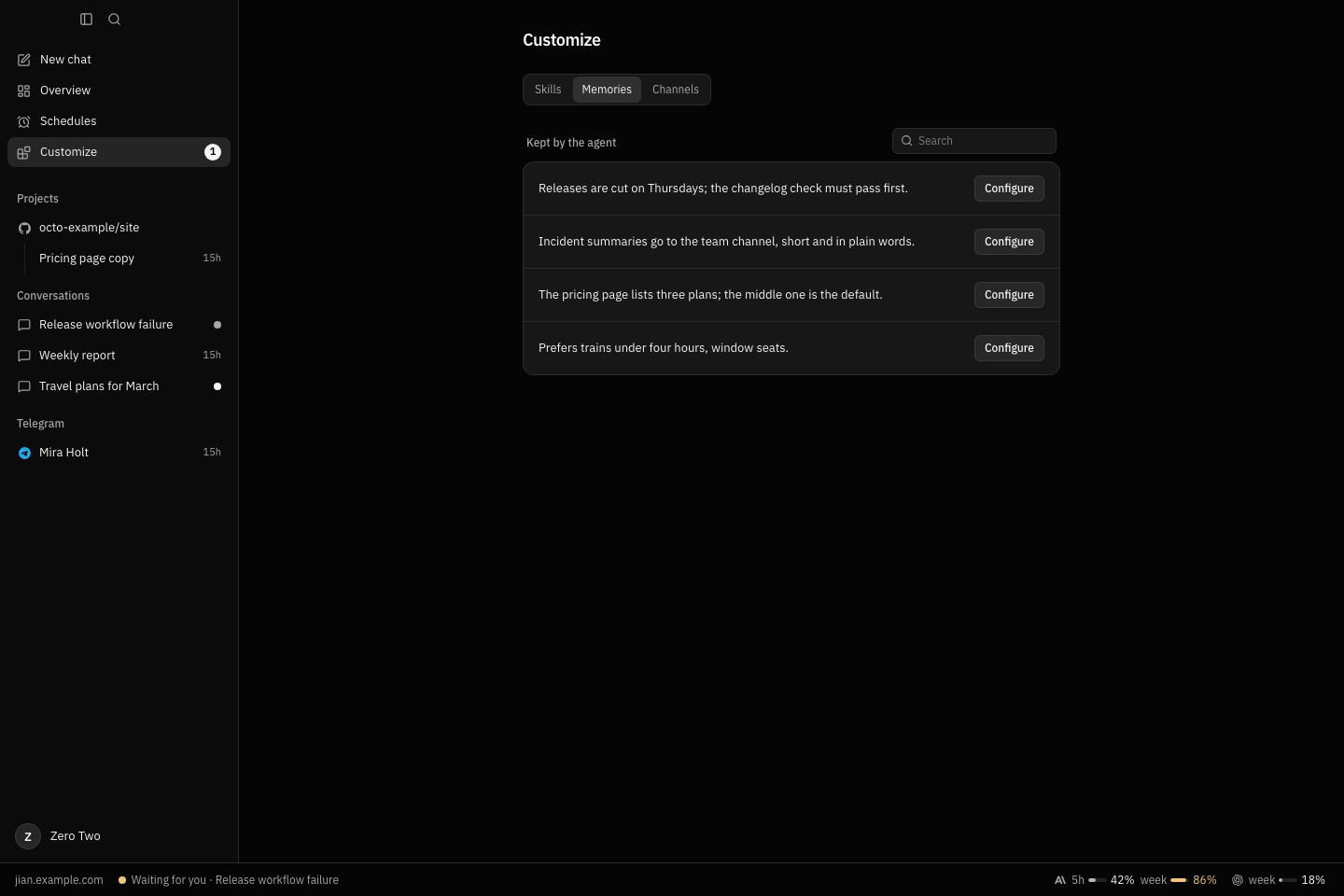Open Schedules from the sidebar
The width and height of the screenshot is (1344, 896).
coord(119,121)
